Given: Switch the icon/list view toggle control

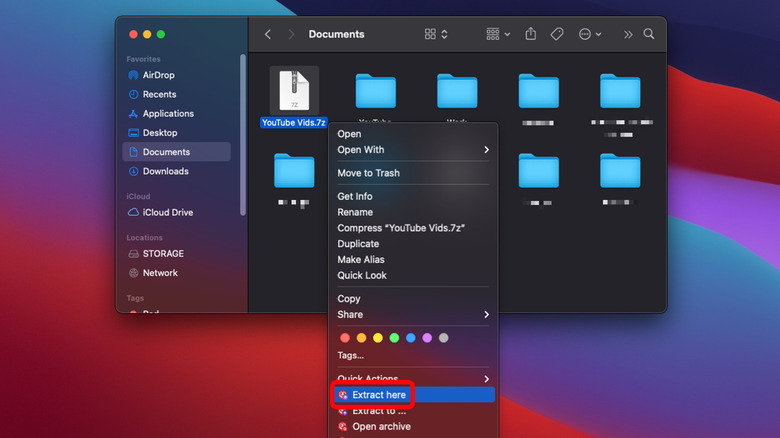Looking at the screenshot, I should coord(436,34).
